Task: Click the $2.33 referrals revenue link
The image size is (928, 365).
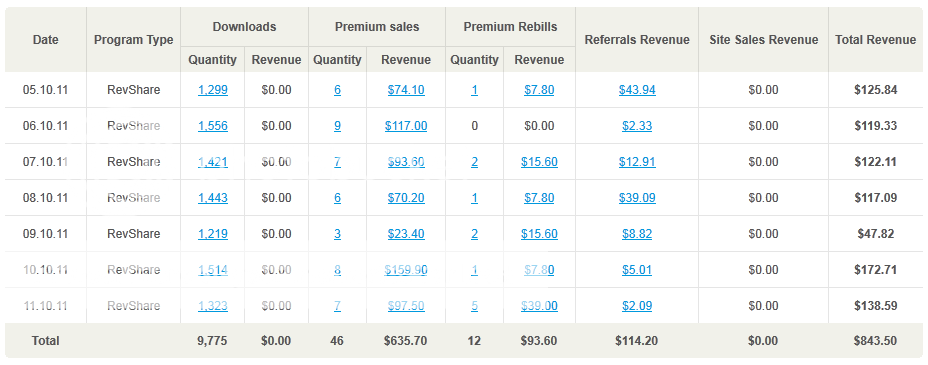Action: pyautogui.click(x=637, y=126)
